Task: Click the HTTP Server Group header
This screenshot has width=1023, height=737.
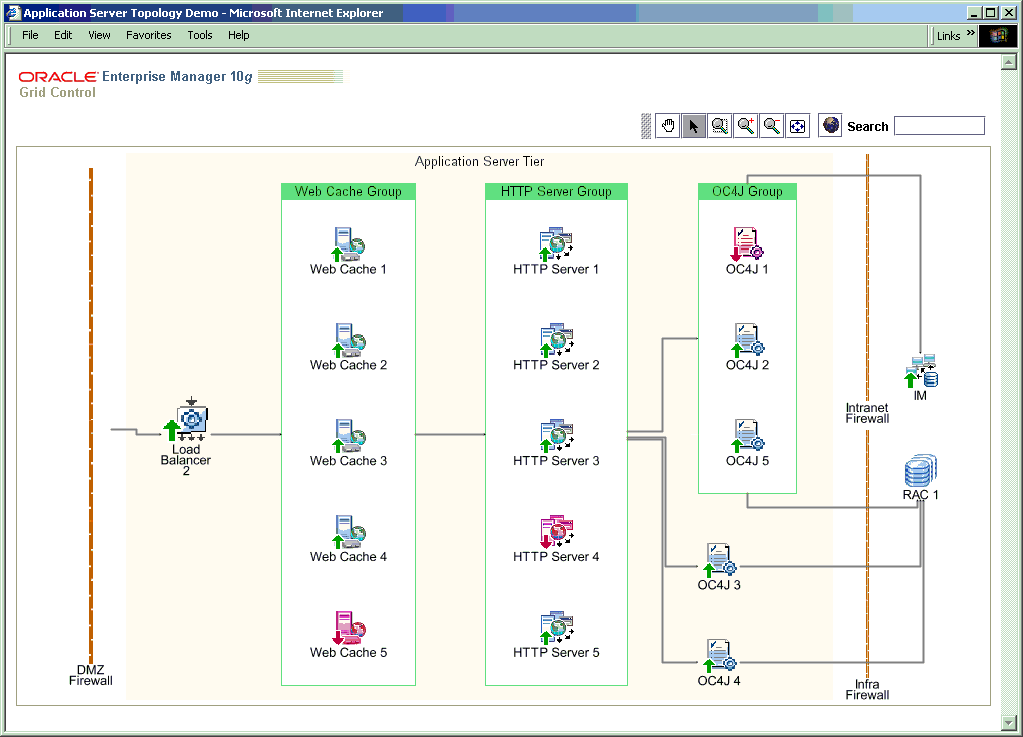Action: (557, 192)
